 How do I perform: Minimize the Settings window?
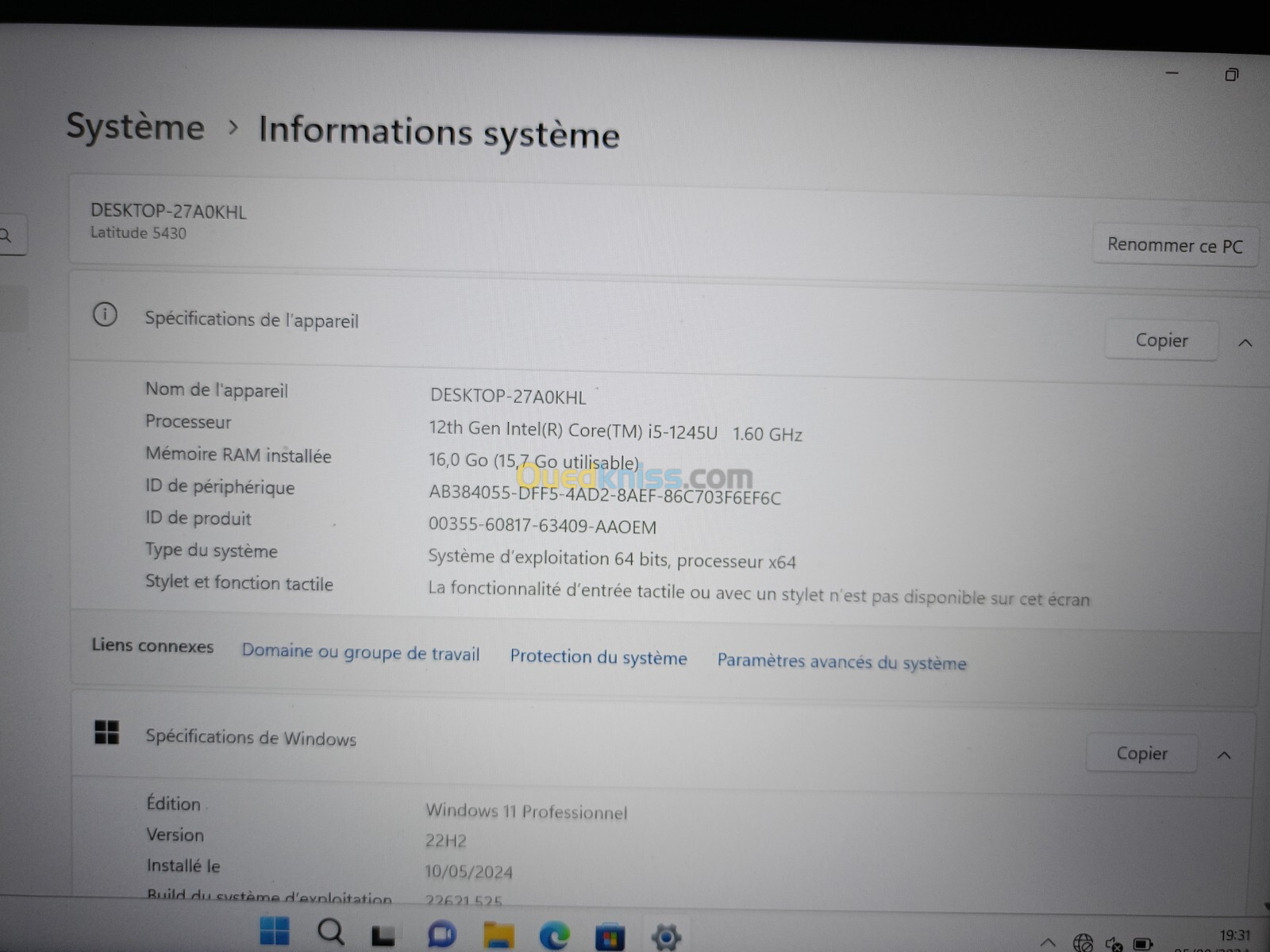point(1172,72)
